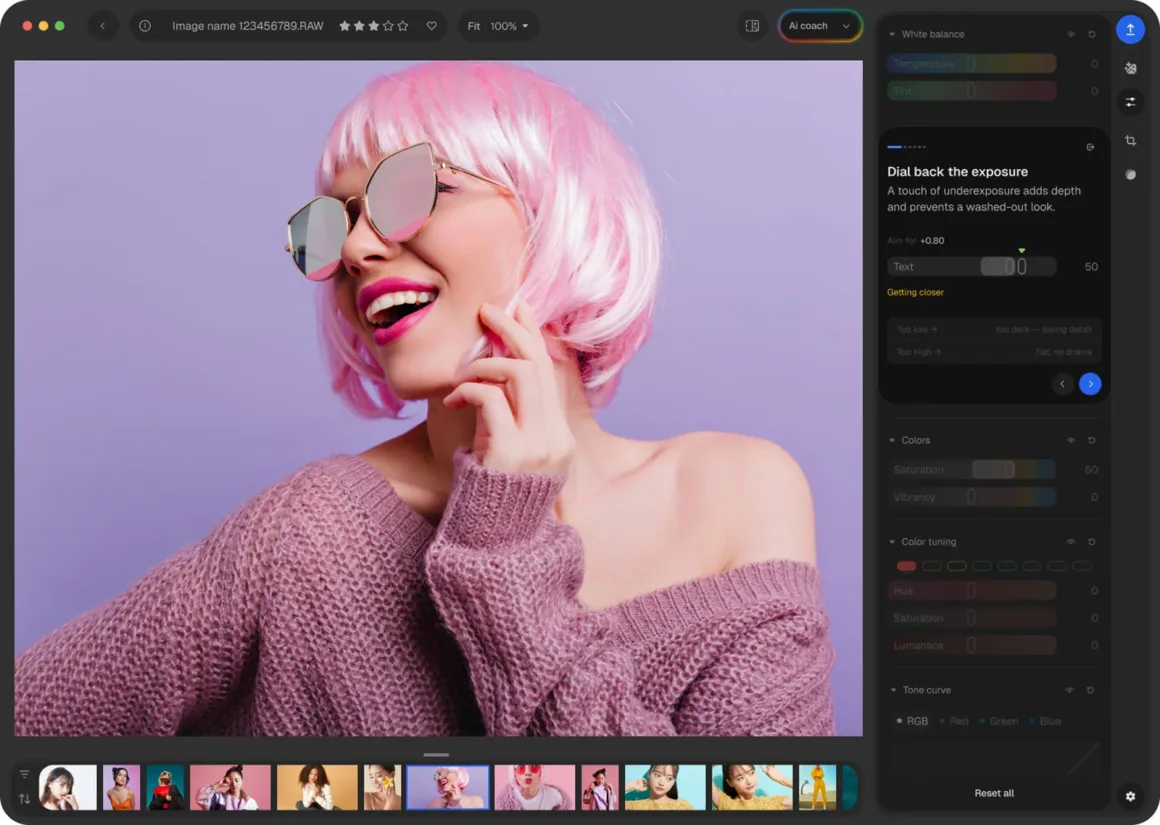This screenshot has width=1160, height=825.
Task: Click the Dial back the exposure heading
Action: point(957,172)
